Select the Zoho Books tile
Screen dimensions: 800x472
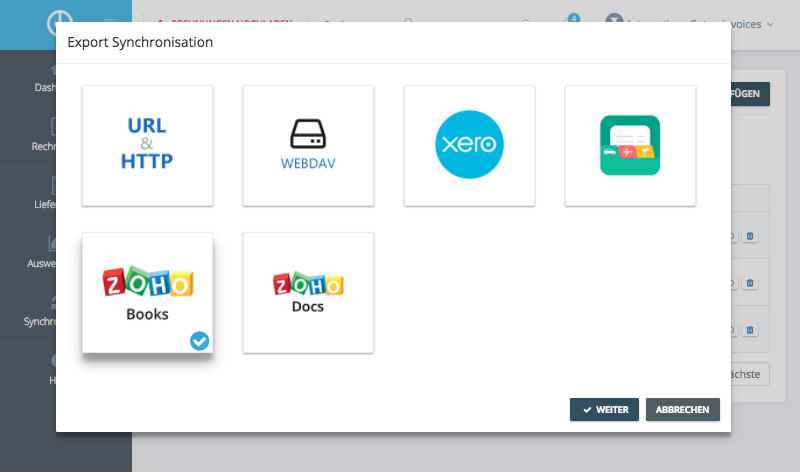coord(147,293)
